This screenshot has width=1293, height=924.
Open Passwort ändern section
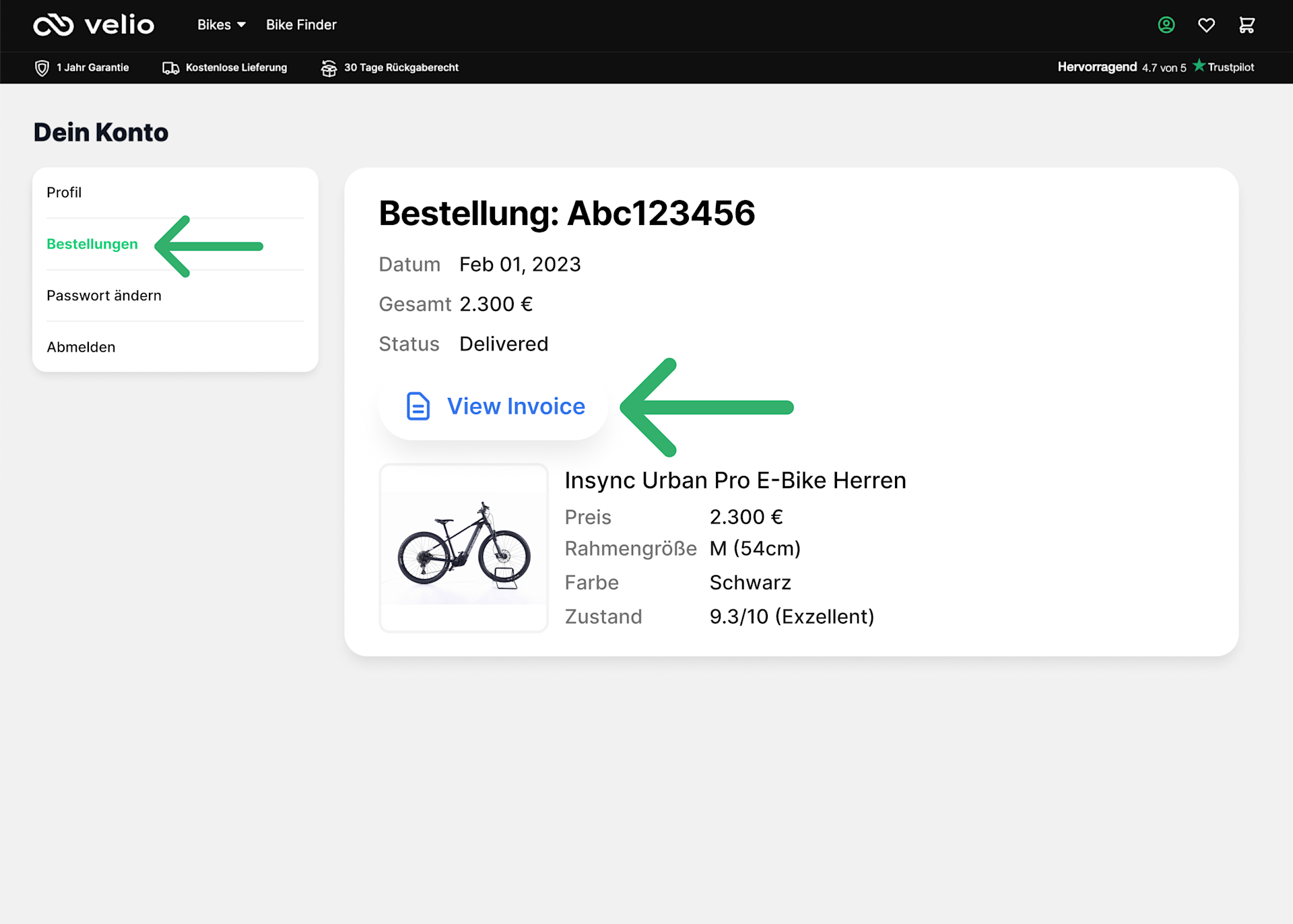[104, 296]
